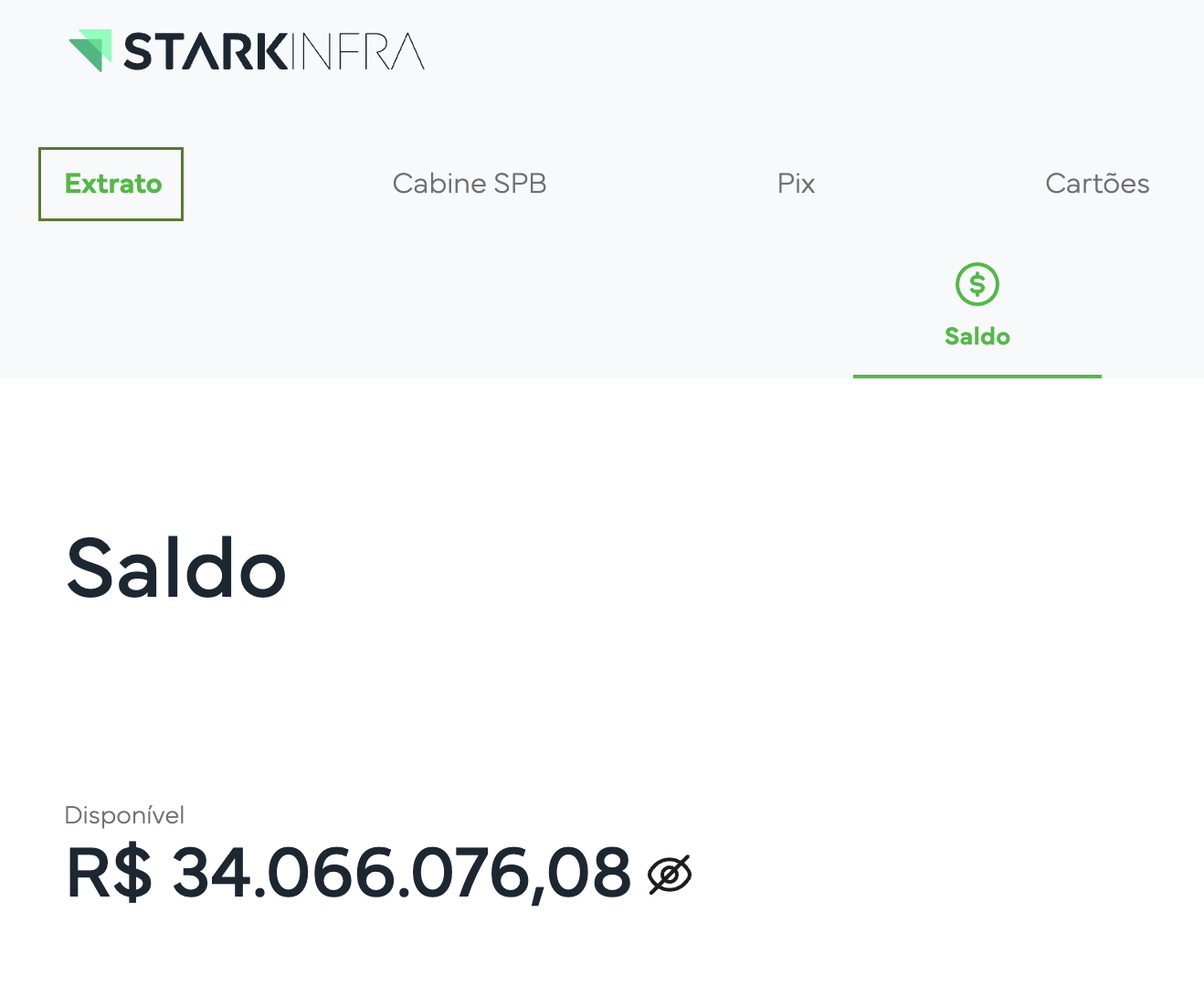Click the Disponível label
The image size is (1204, 998).
click(124, 814)
